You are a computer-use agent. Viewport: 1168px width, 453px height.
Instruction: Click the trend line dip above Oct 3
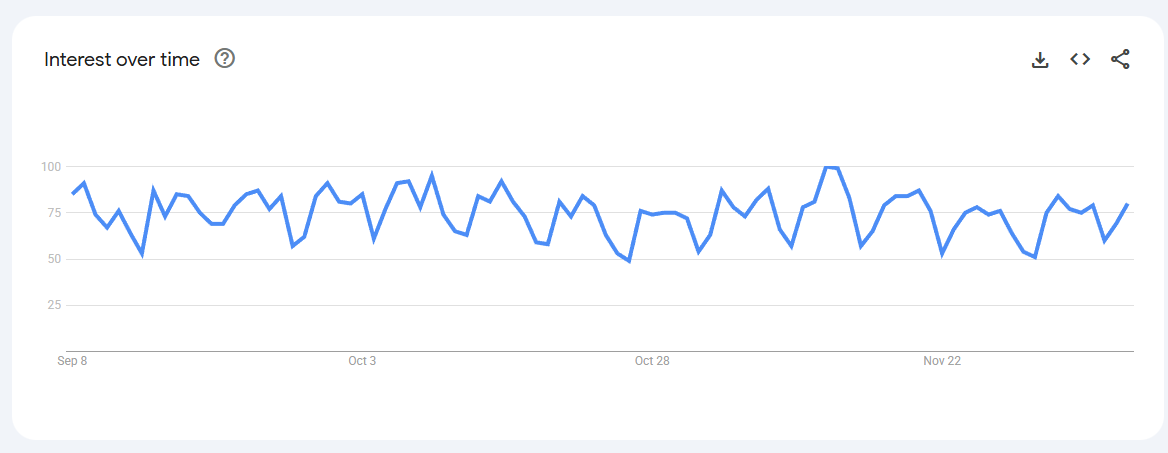click(x=373, y=240)
